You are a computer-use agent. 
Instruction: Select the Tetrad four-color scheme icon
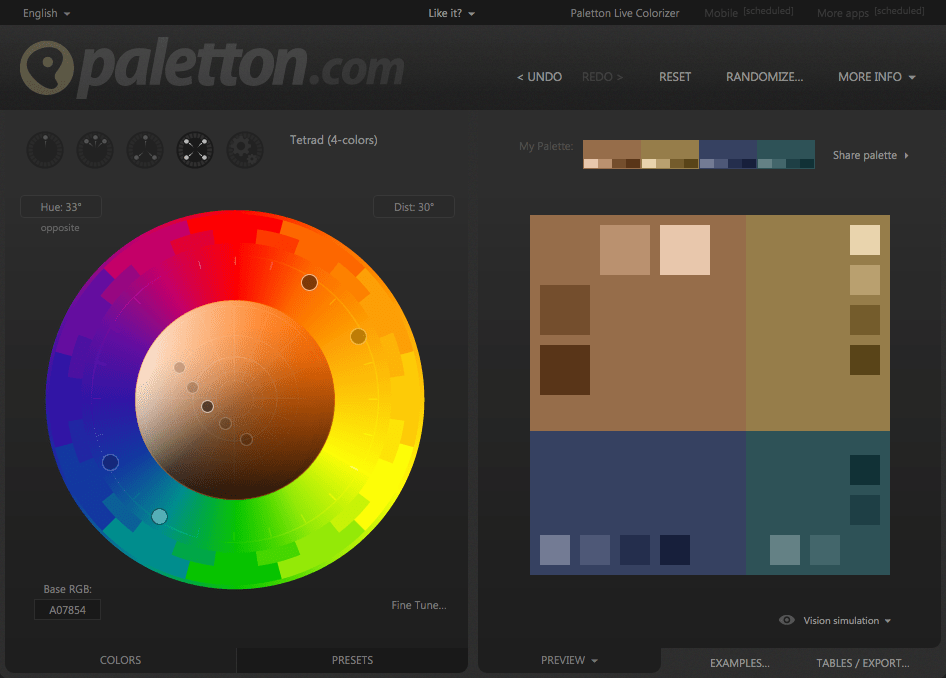point(195,150)
